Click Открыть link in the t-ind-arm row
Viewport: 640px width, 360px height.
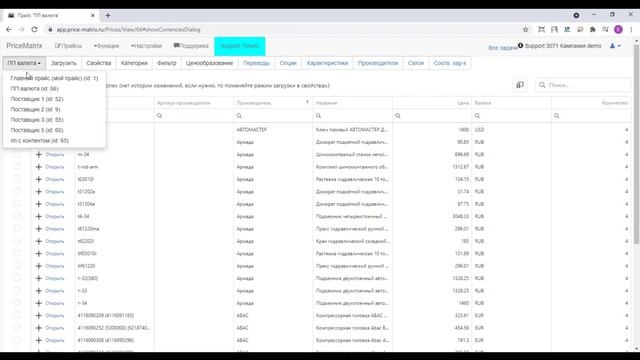55,167
